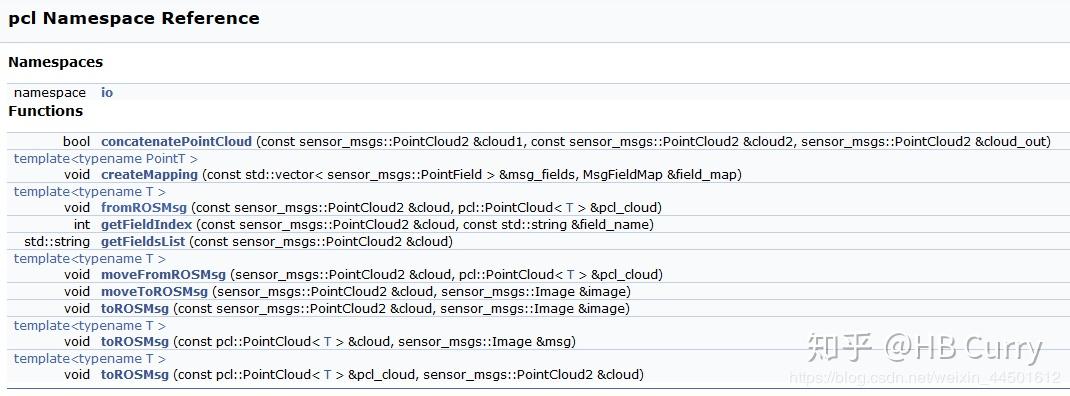The height and width of the screenshot is (396, 1070).
Task: Click template<typename T> above fromROSMsg
Action: pyautogui.click(x=89, y=191)
